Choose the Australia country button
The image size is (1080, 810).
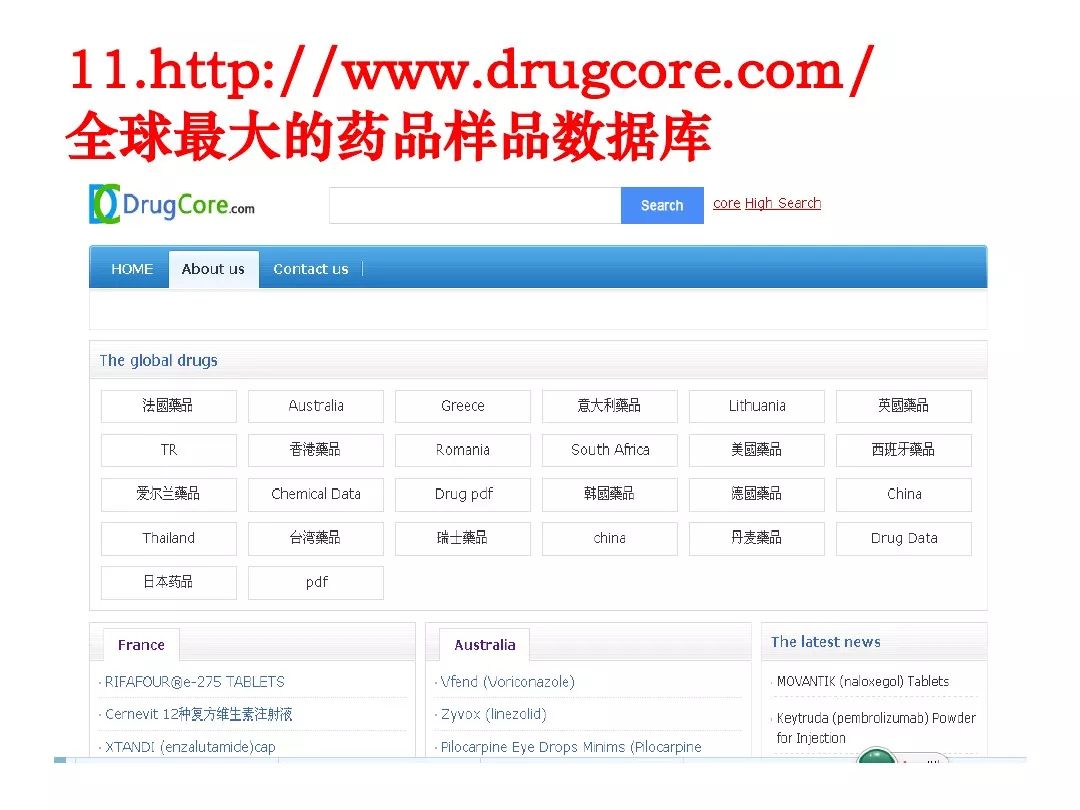316,406
